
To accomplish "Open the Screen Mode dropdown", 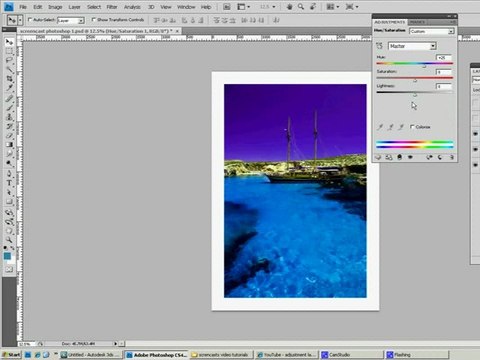I will point(351,7).
